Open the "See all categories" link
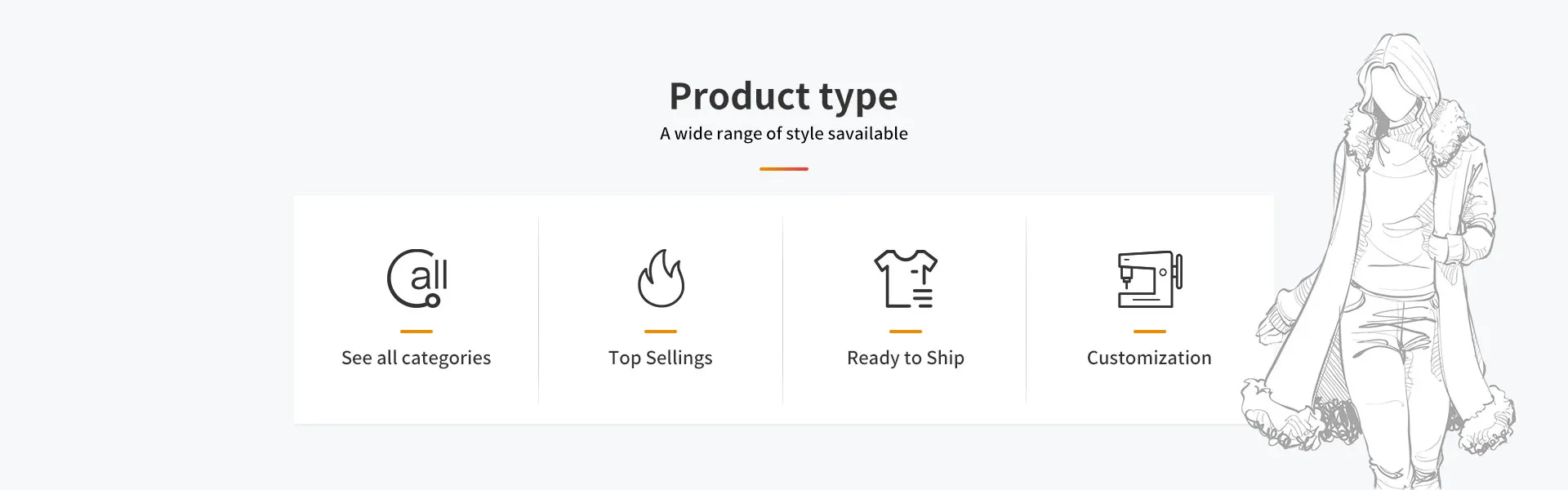1568x490 pixels. (416, 358)
